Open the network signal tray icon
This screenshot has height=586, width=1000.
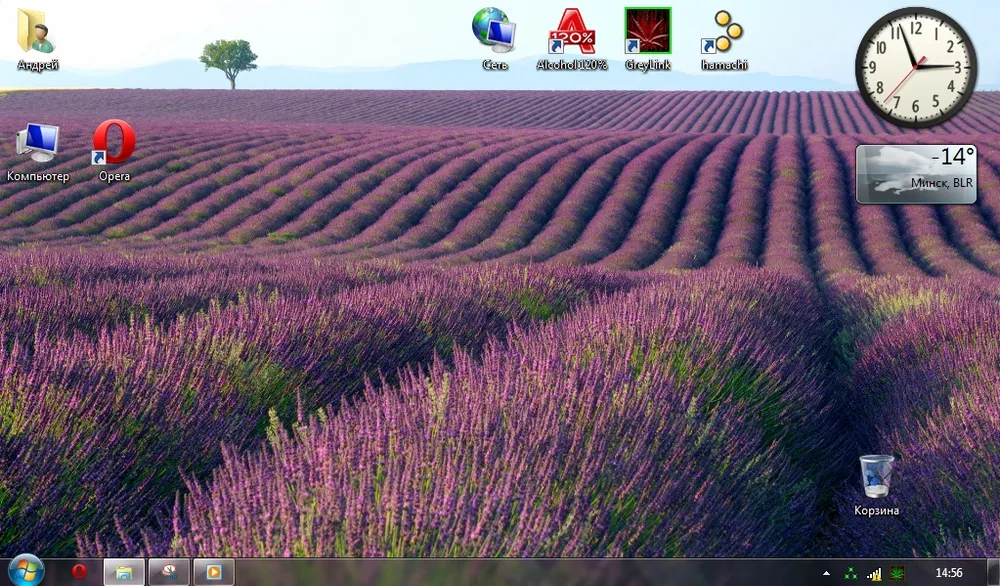[x=874, y=573]
